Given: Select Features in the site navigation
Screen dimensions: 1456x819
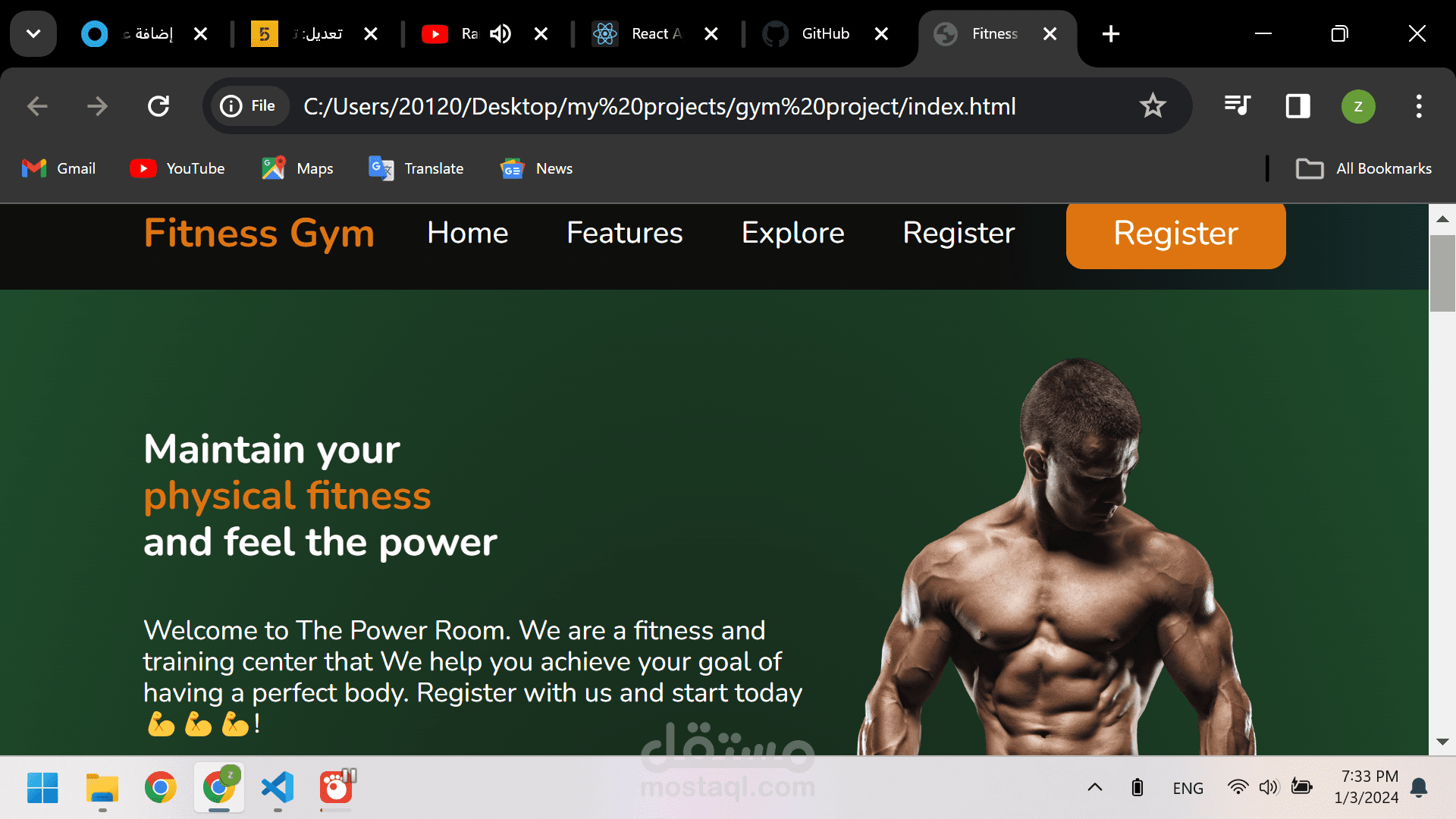Looking at the screenshot, I should pos(624,233).
